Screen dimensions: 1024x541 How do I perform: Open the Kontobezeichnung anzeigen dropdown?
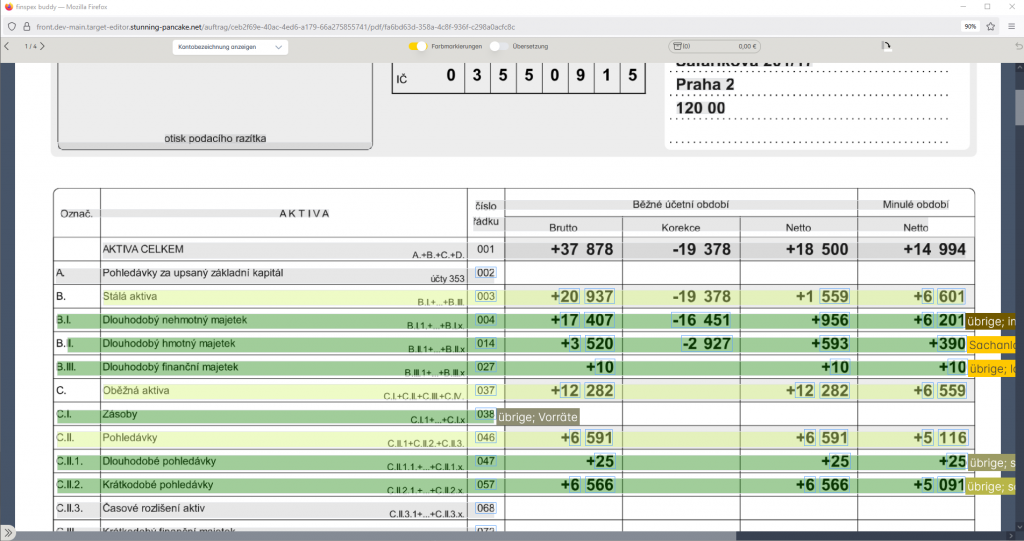[x=230, y=46]
